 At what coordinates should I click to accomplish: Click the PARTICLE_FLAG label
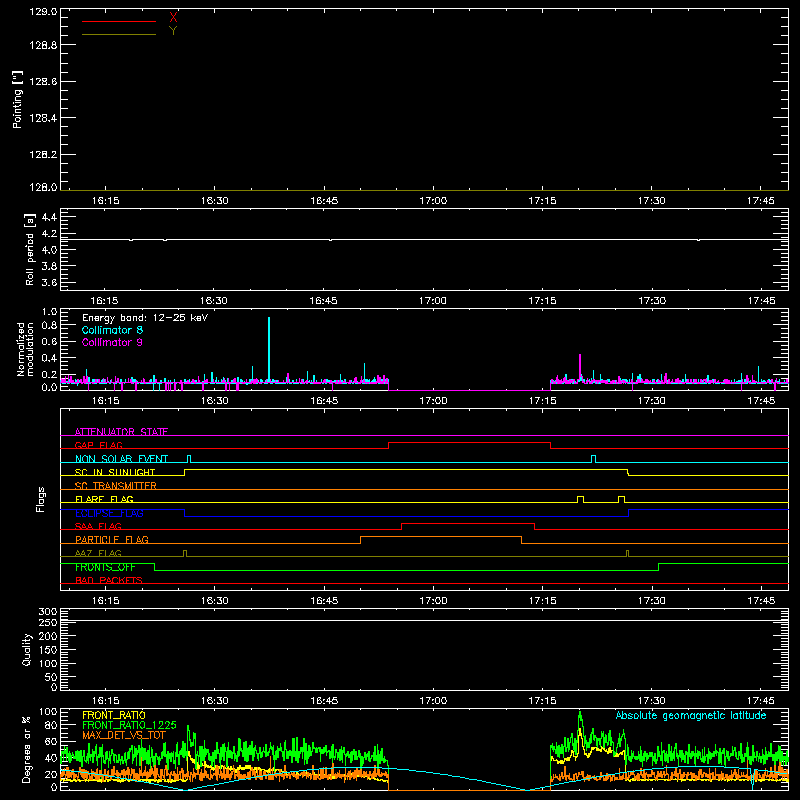coord(112,539)
